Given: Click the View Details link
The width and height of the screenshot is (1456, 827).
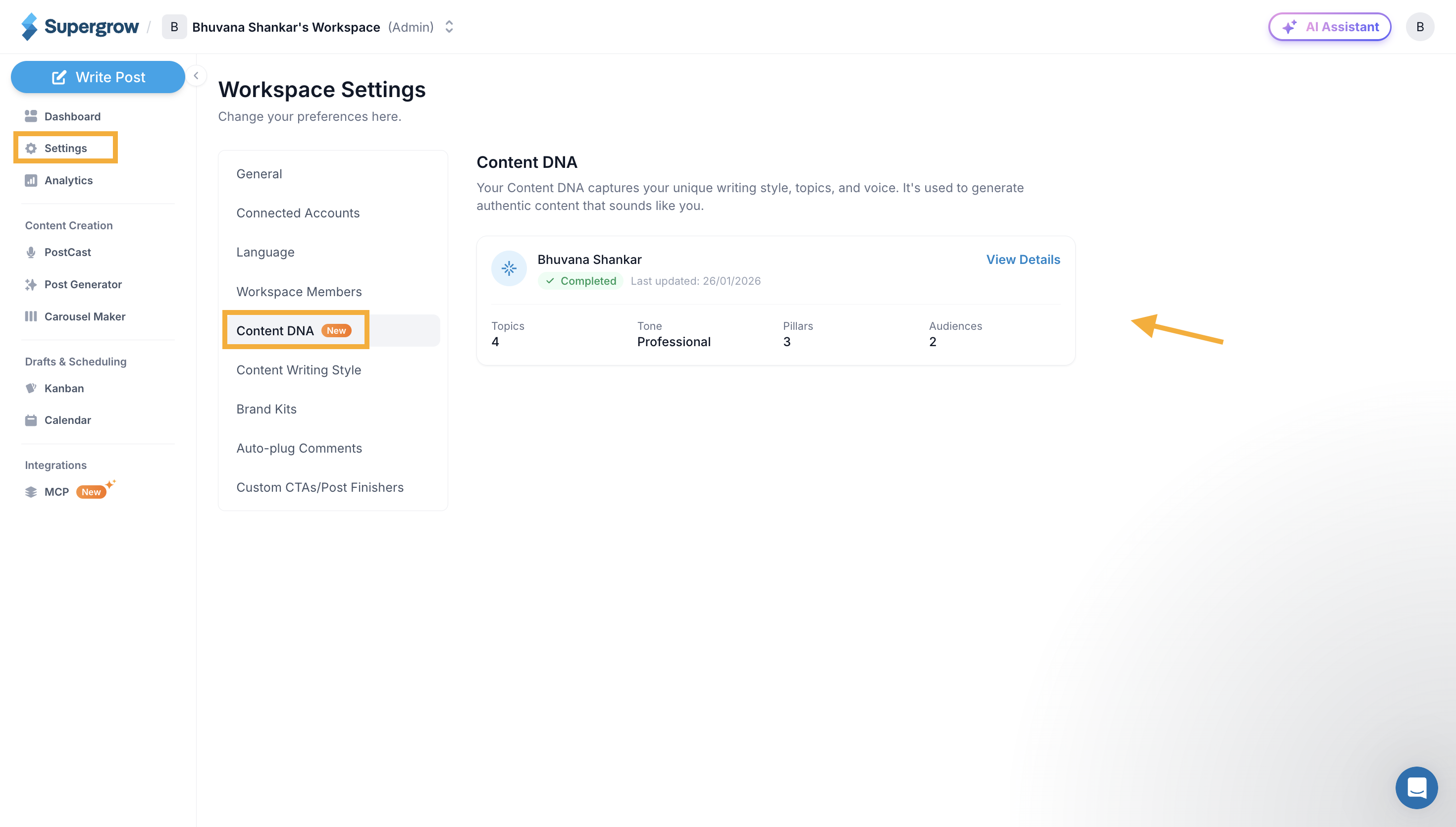Looking at the screenshot, I should 1023,259.
